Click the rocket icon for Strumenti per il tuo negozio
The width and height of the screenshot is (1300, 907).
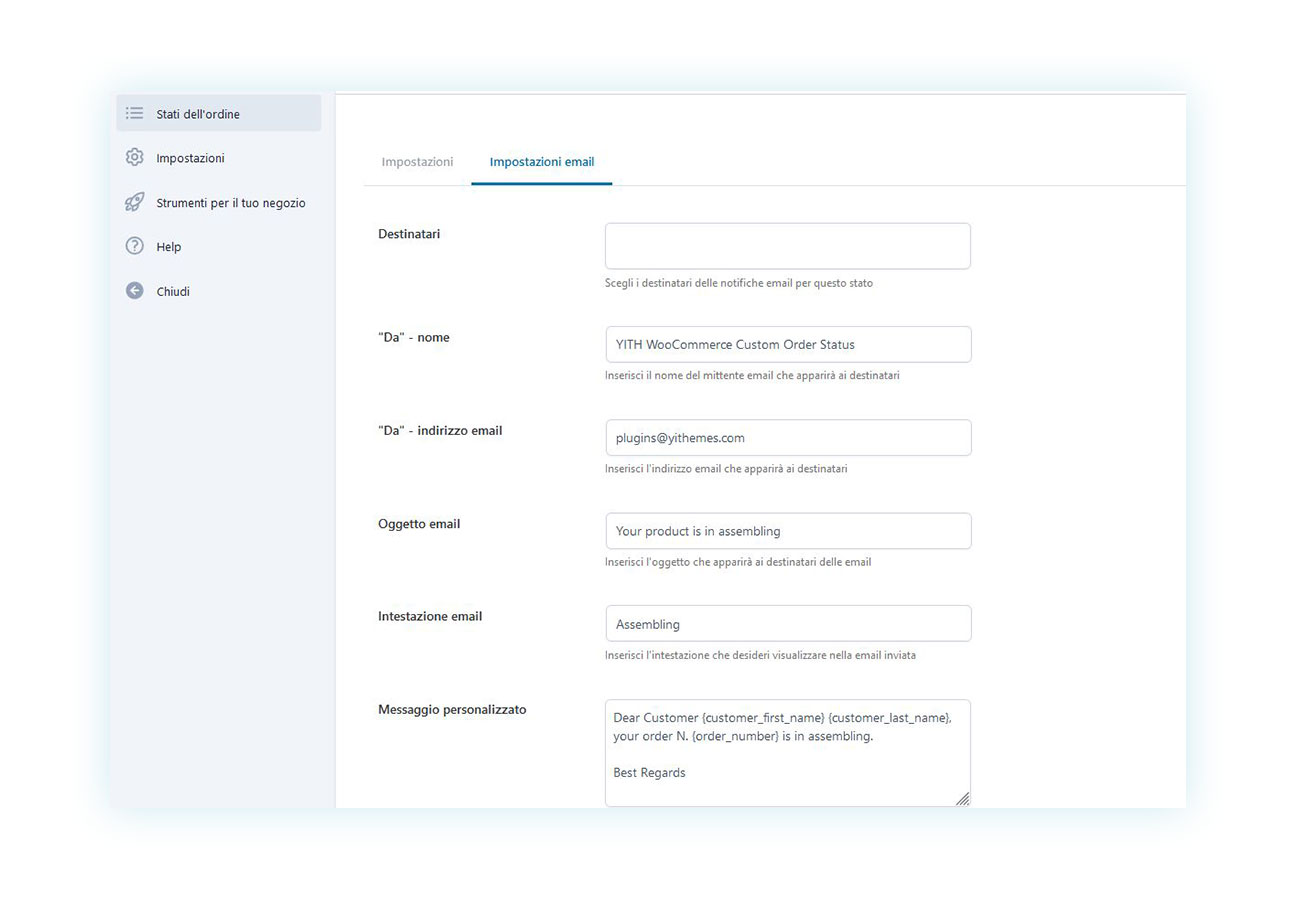coord(135,202)
